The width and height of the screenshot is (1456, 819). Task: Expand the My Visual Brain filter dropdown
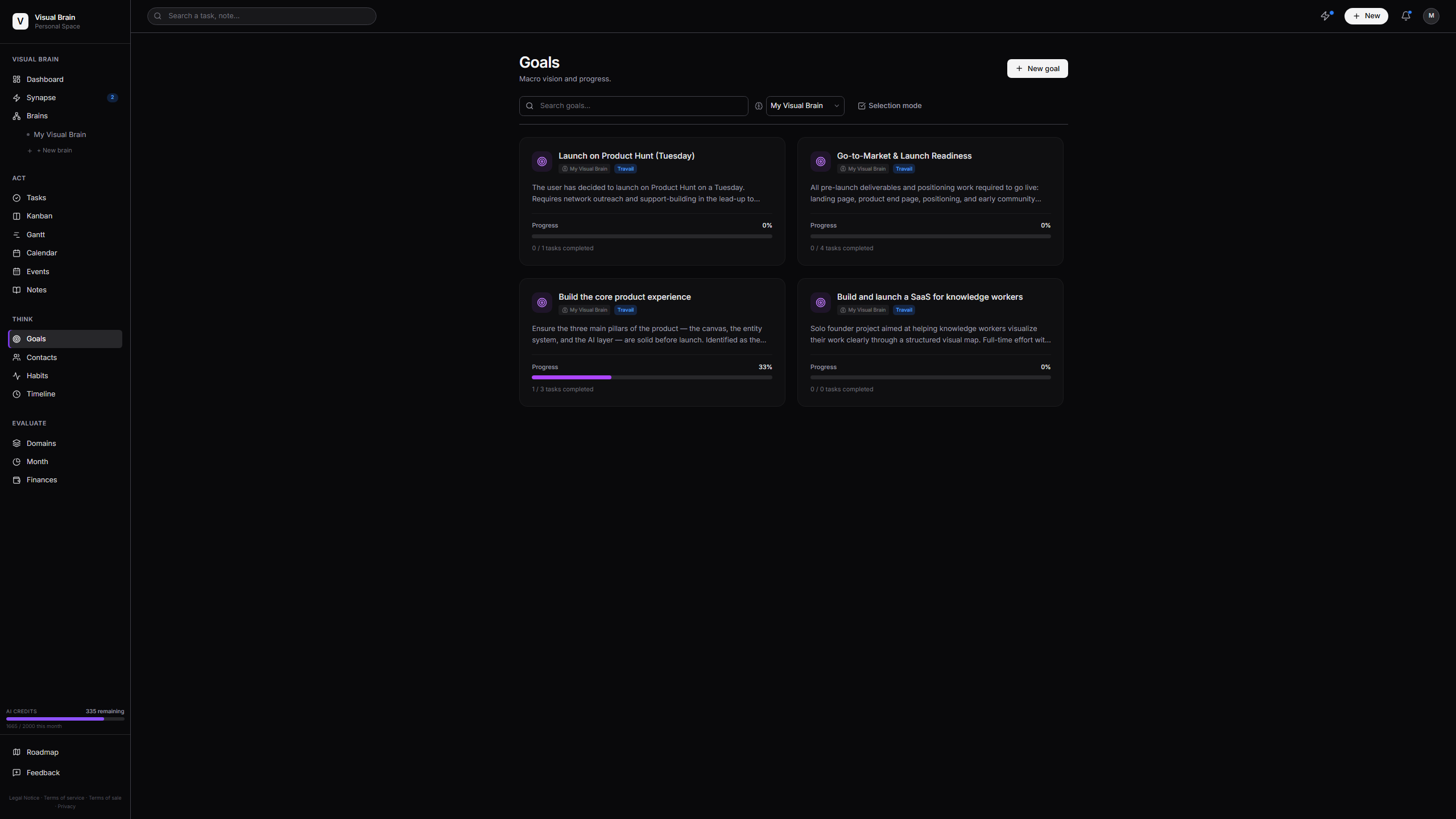click(x=805, y=106)
